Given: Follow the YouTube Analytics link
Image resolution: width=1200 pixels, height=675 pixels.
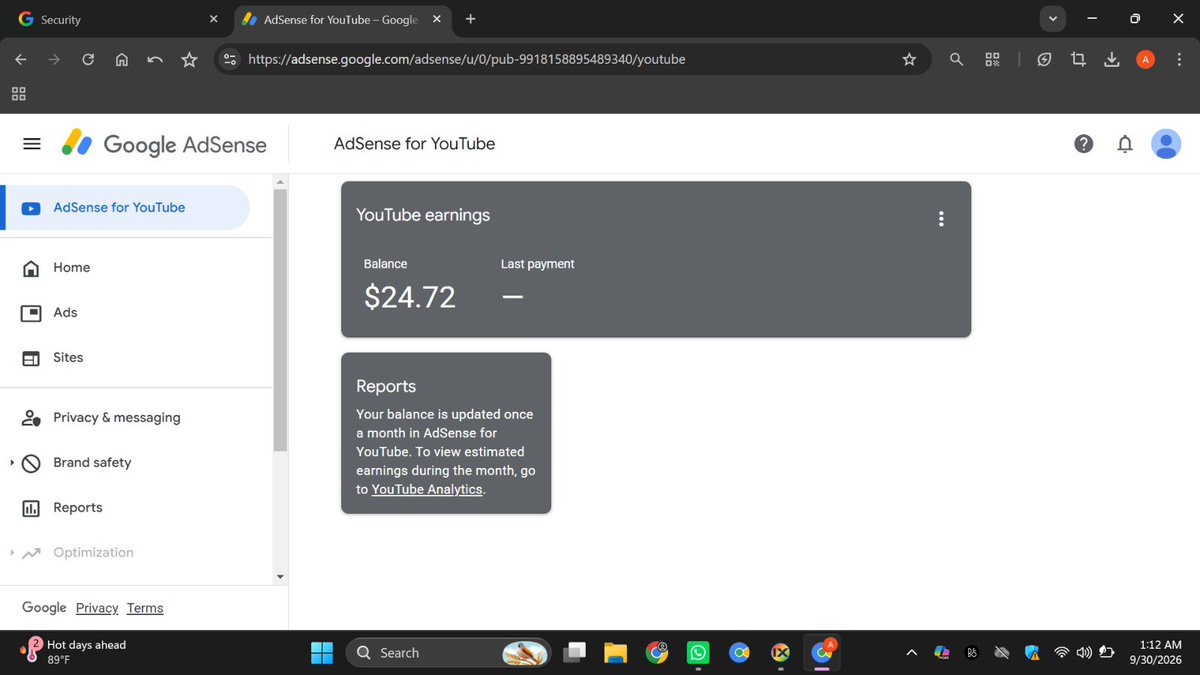Looking at the screenshot, I should [427, 490].
